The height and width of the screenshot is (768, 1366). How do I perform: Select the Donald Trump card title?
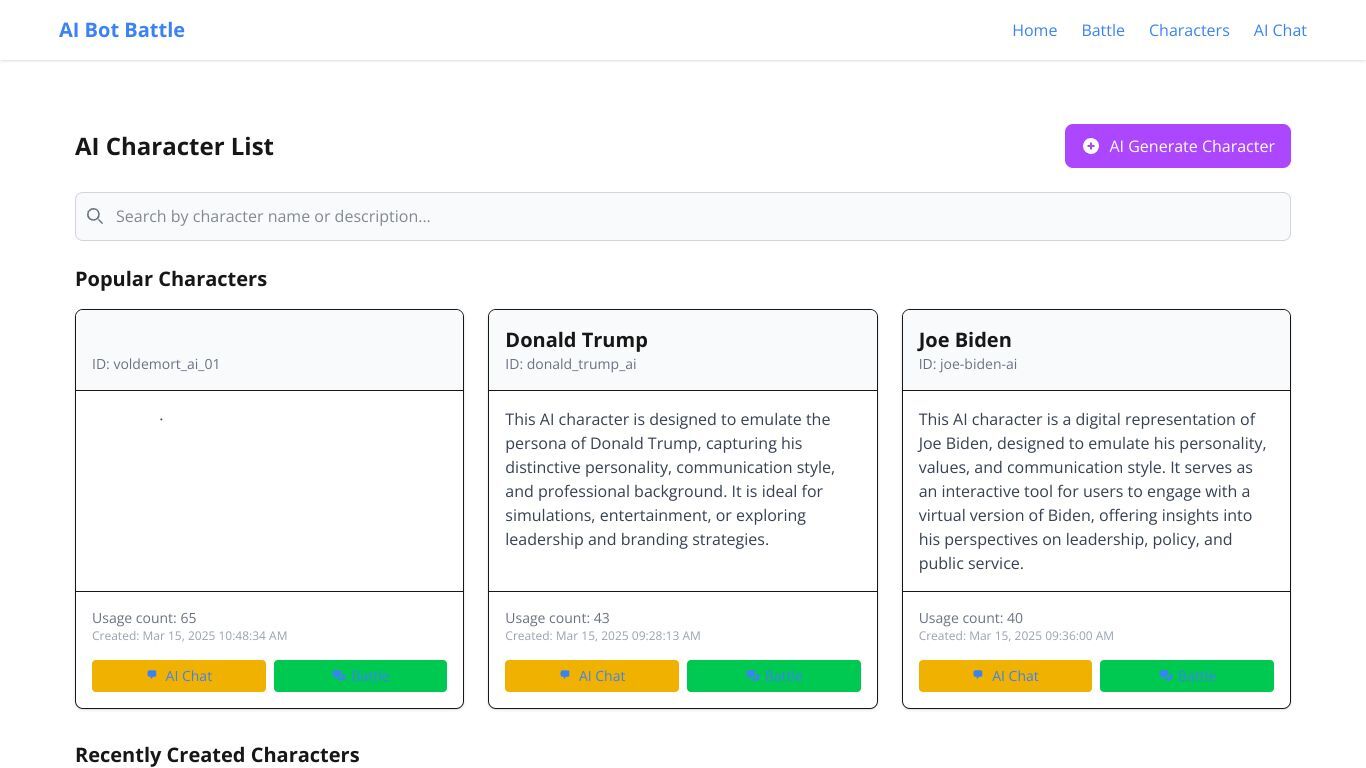[576, 340]
